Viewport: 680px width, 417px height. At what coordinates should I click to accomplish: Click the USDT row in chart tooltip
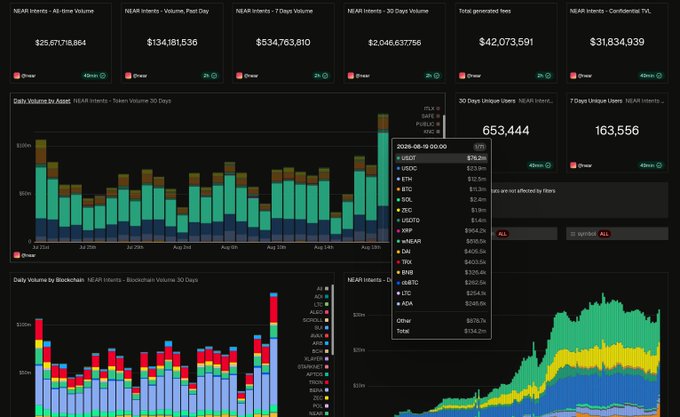[441, 158]
